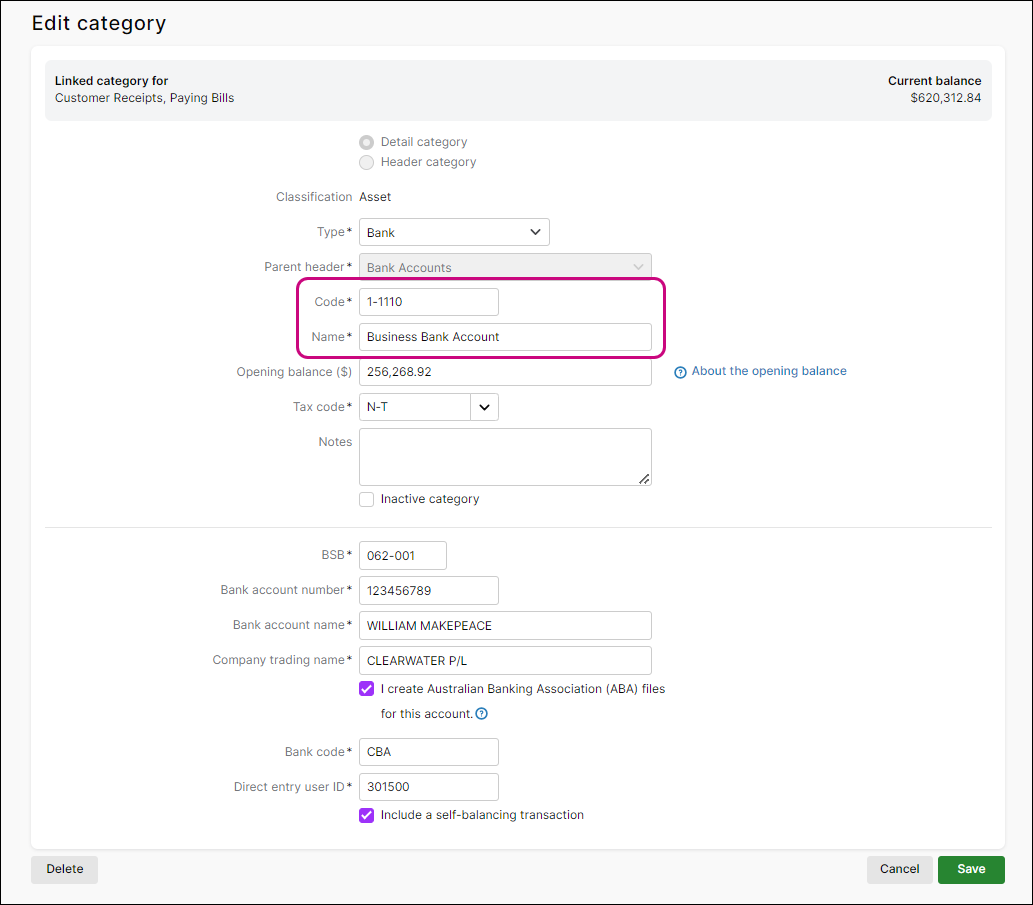Click help icon beside ABA files text

482,714
